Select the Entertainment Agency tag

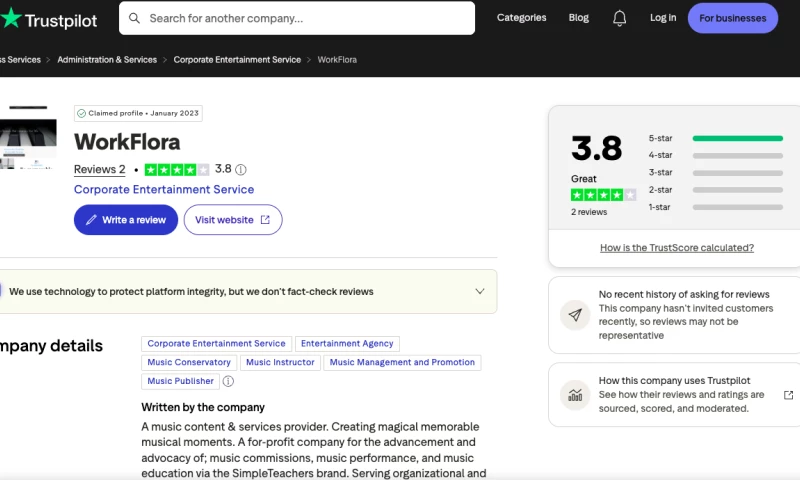[x=347, y=344]
